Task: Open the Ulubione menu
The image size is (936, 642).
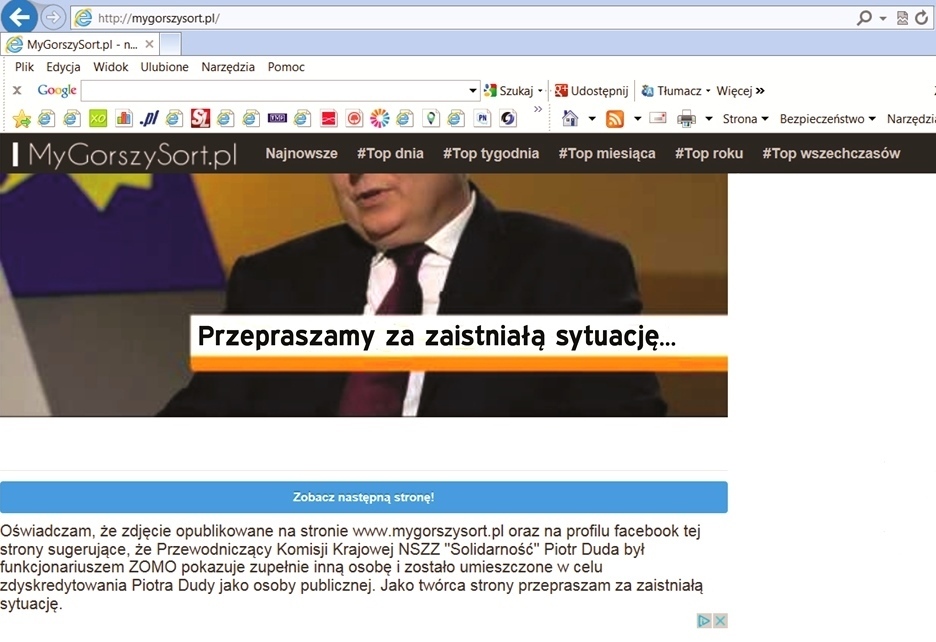Action: tap(164, 67)
